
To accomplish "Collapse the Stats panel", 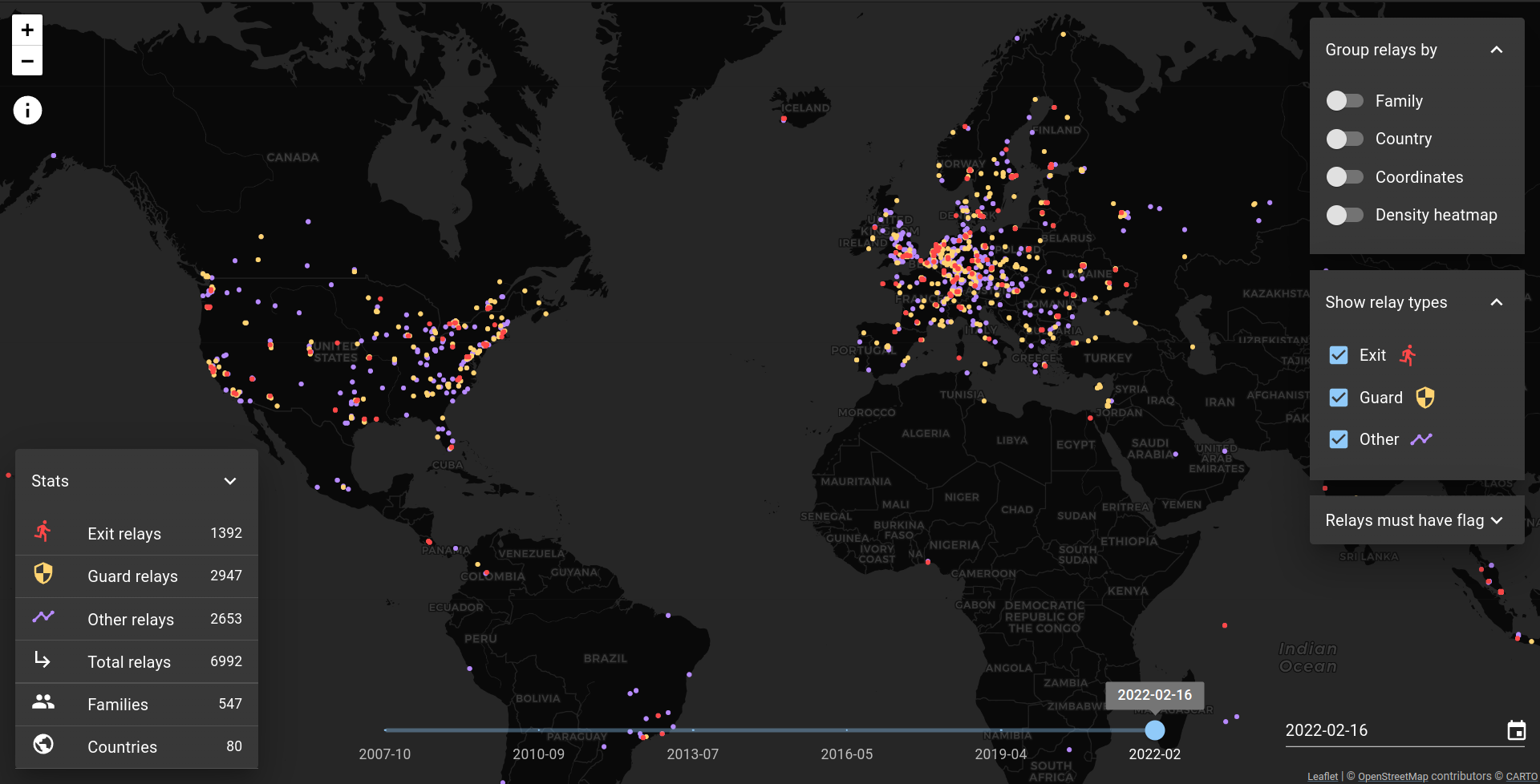I will tap(230, 481).
